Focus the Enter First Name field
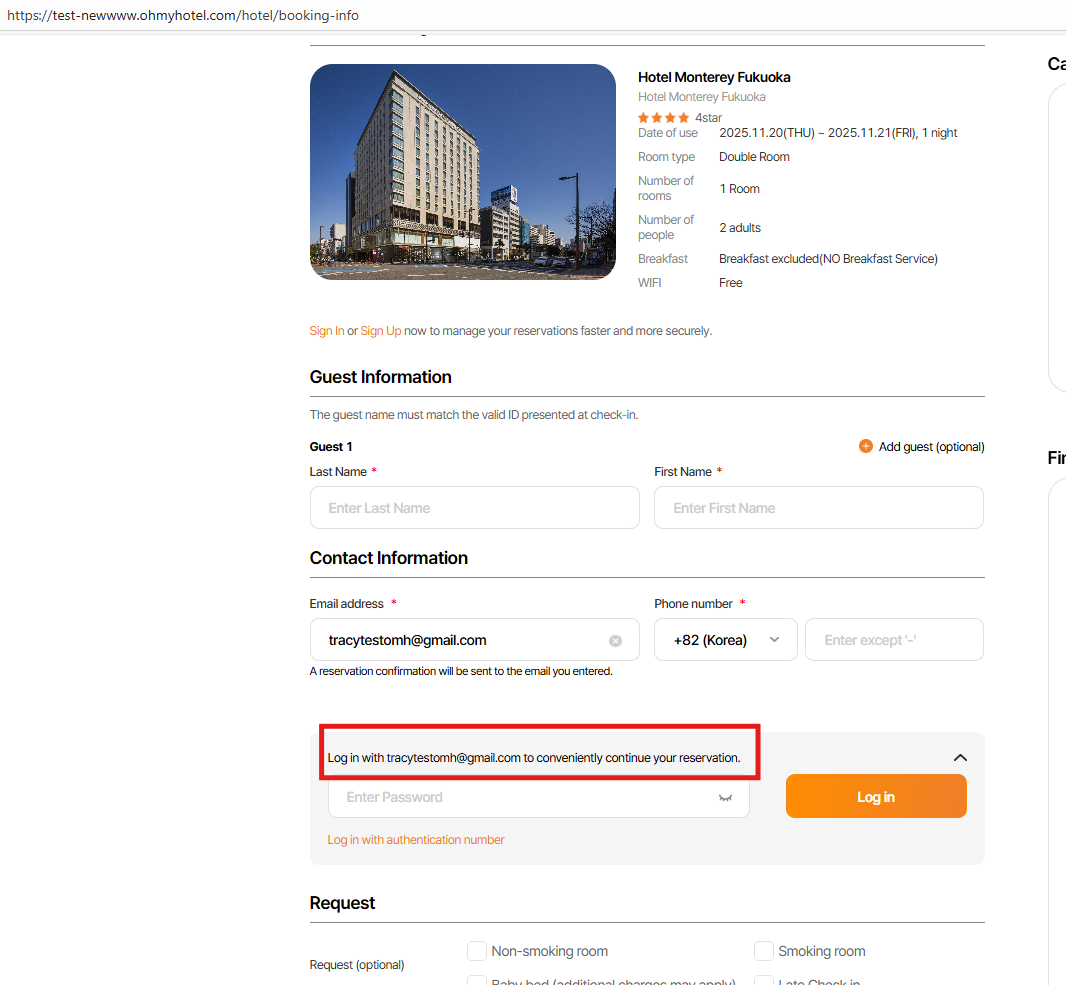Viewport: 1066px width, 985px height. (x=818, y=508)
